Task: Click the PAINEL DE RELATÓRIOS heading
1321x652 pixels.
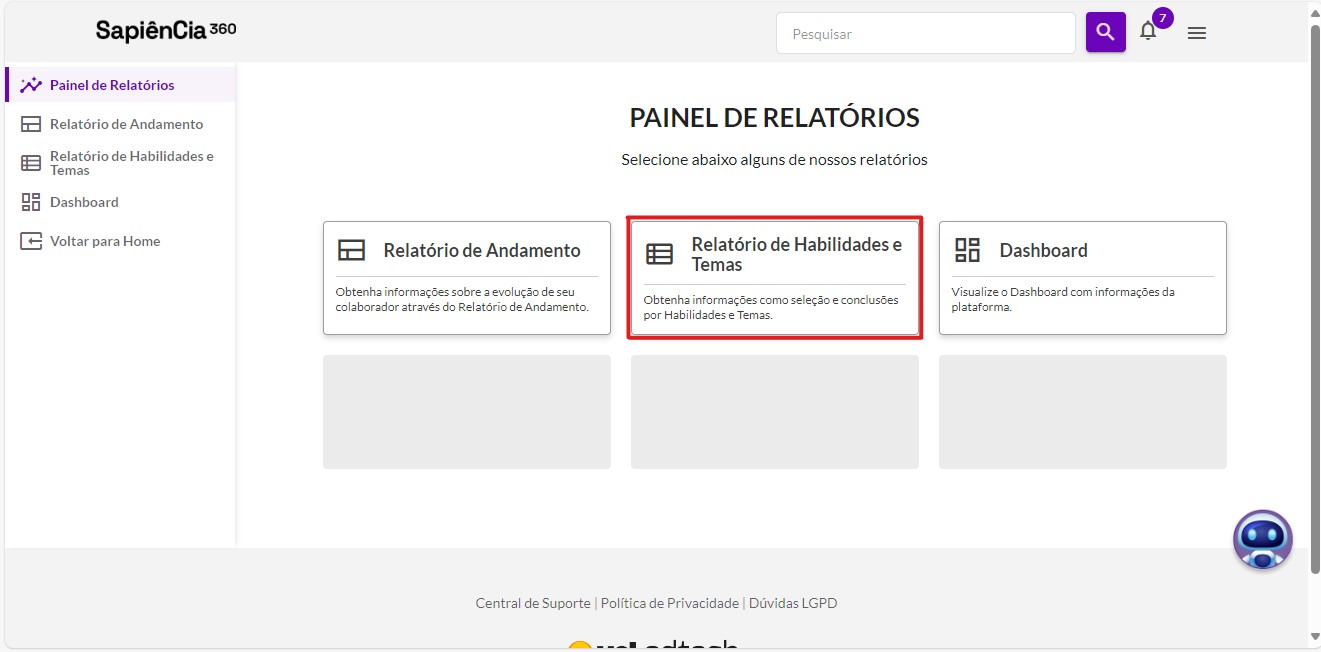Action: (774, 118)
